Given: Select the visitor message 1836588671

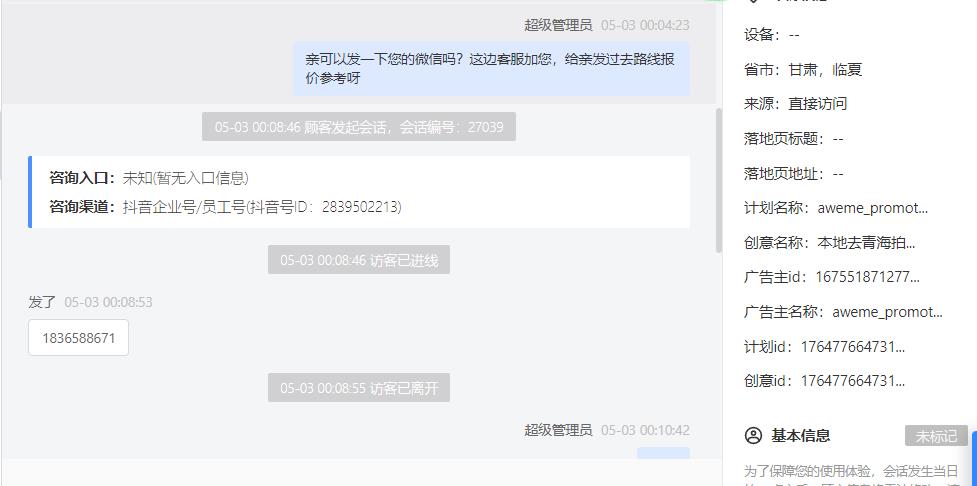Looking at the screenshot, I should [x=79, y=338].
